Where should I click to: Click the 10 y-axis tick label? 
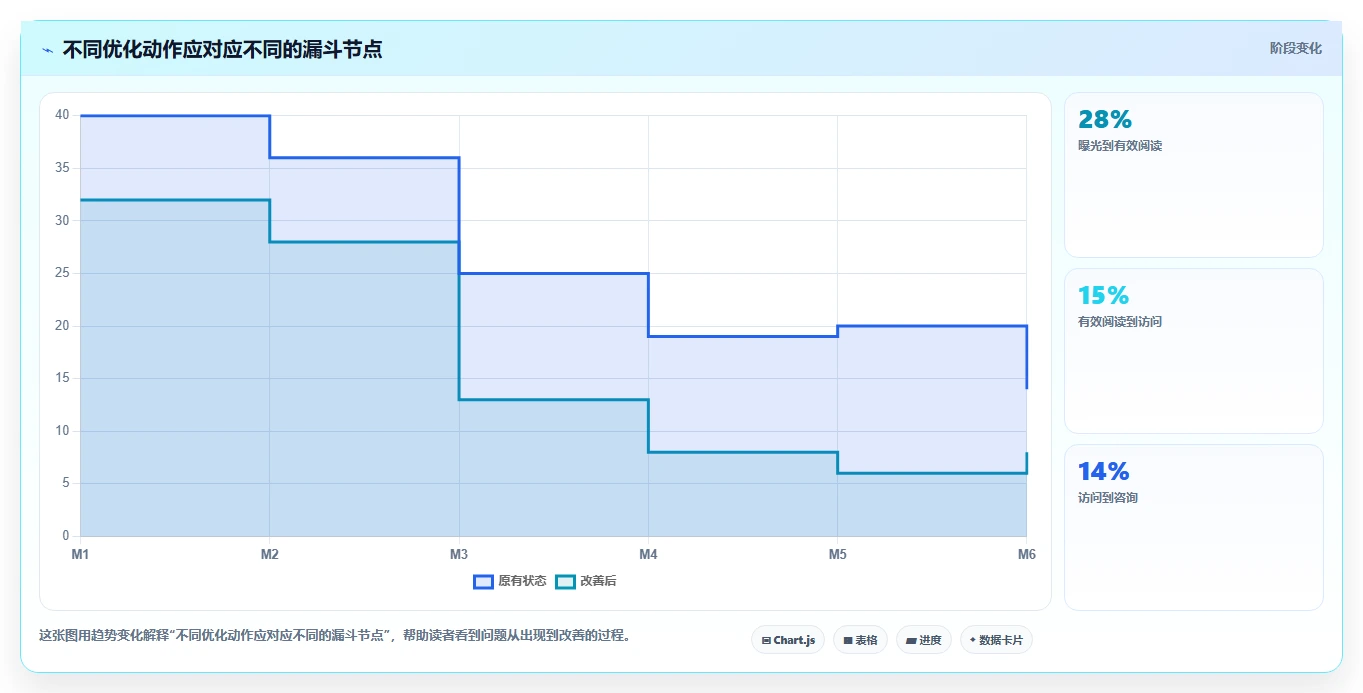(x=62, y=431)
